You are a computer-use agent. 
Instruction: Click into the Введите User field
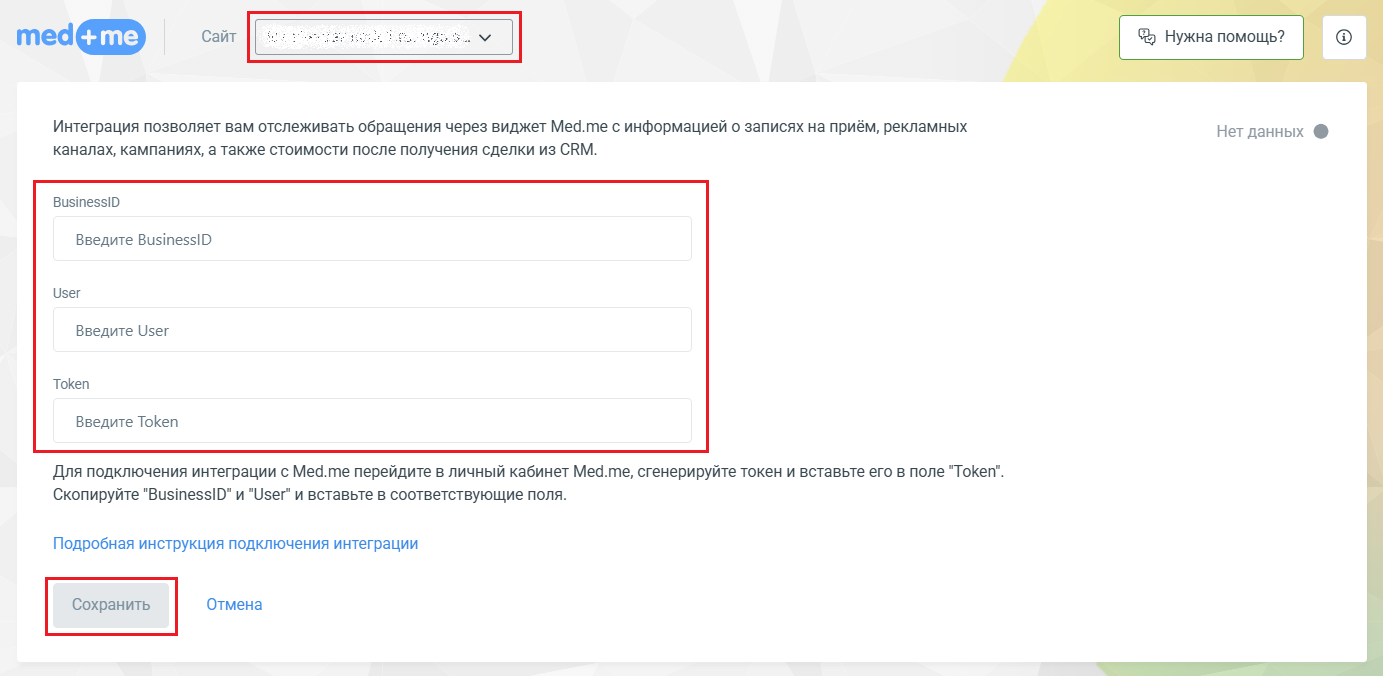372,330
